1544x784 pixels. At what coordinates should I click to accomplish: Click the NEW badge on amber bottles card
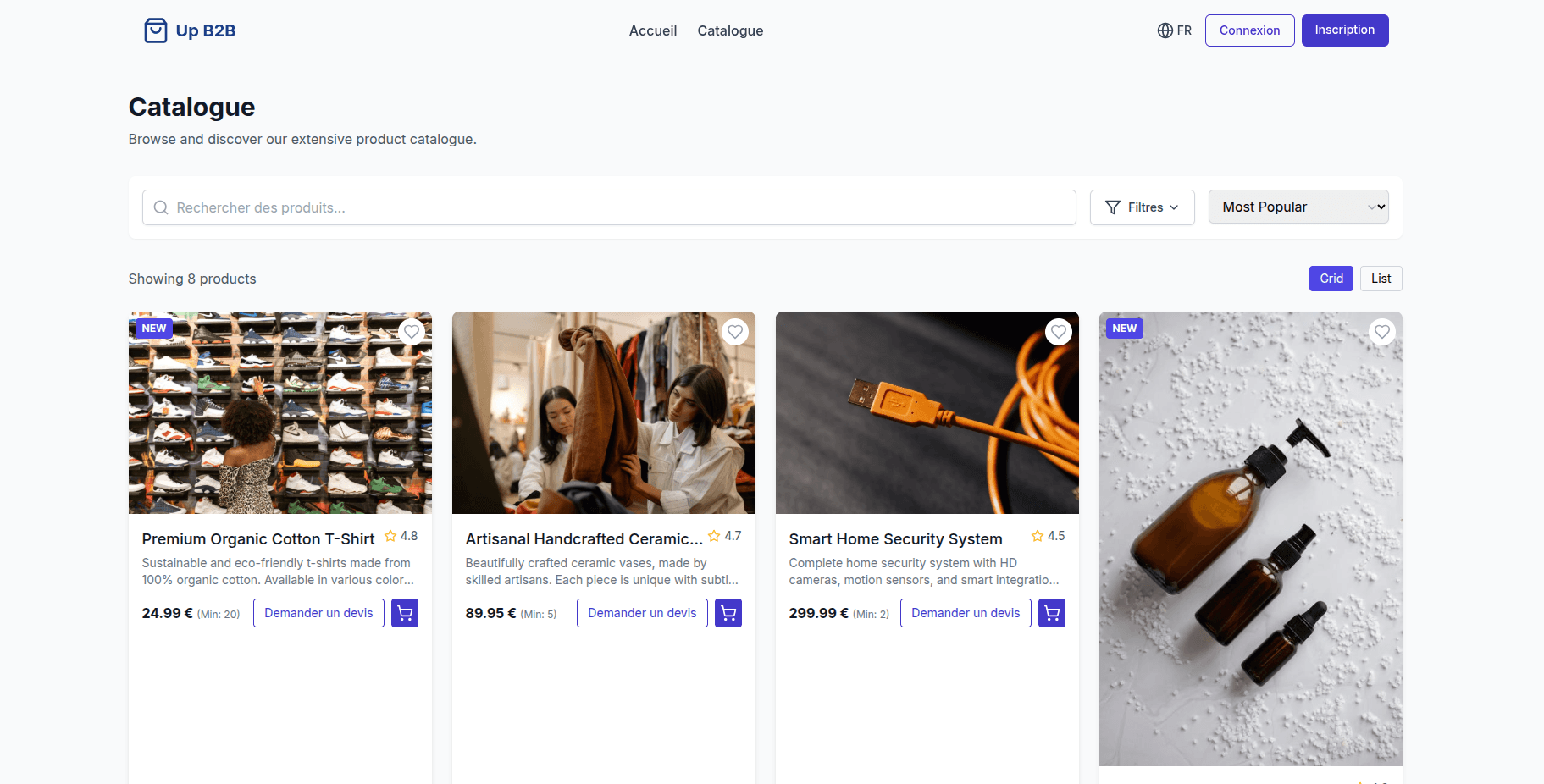click(x=1125, y=329)
